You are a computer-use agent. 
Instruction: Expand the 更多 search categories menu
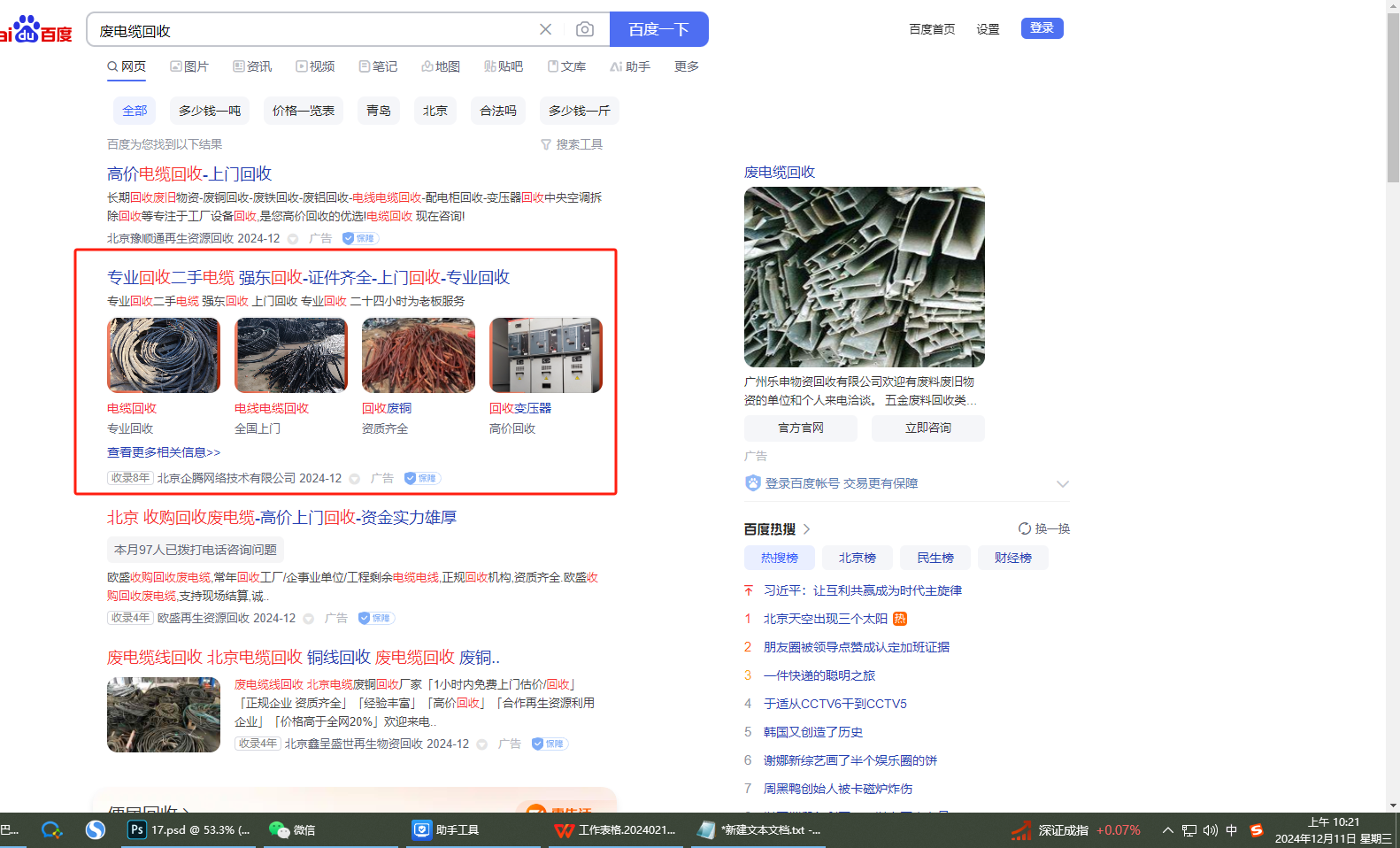[686, 66]
